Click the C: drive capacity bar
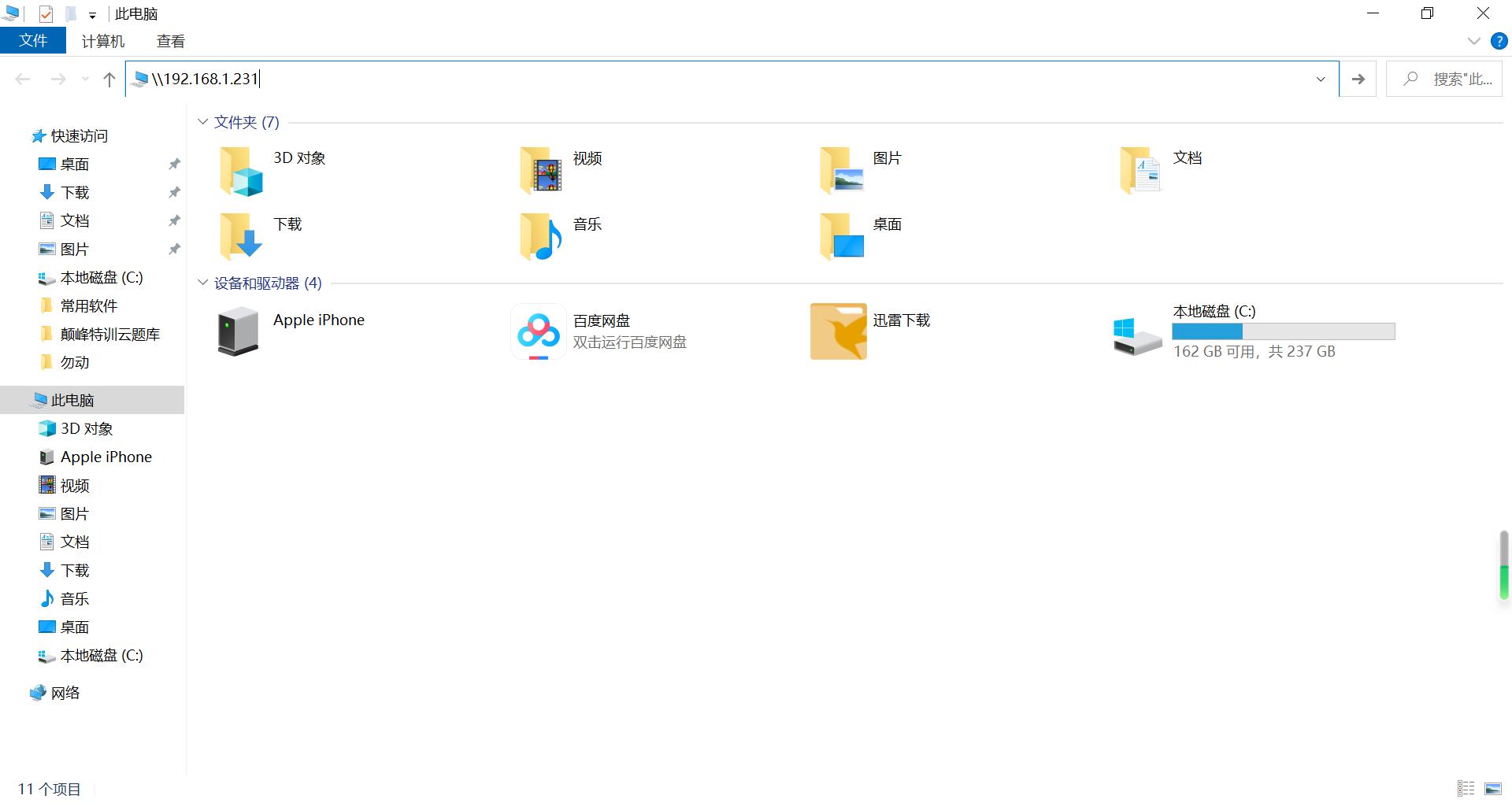The image size is (1512, 803). point(1283,331)
